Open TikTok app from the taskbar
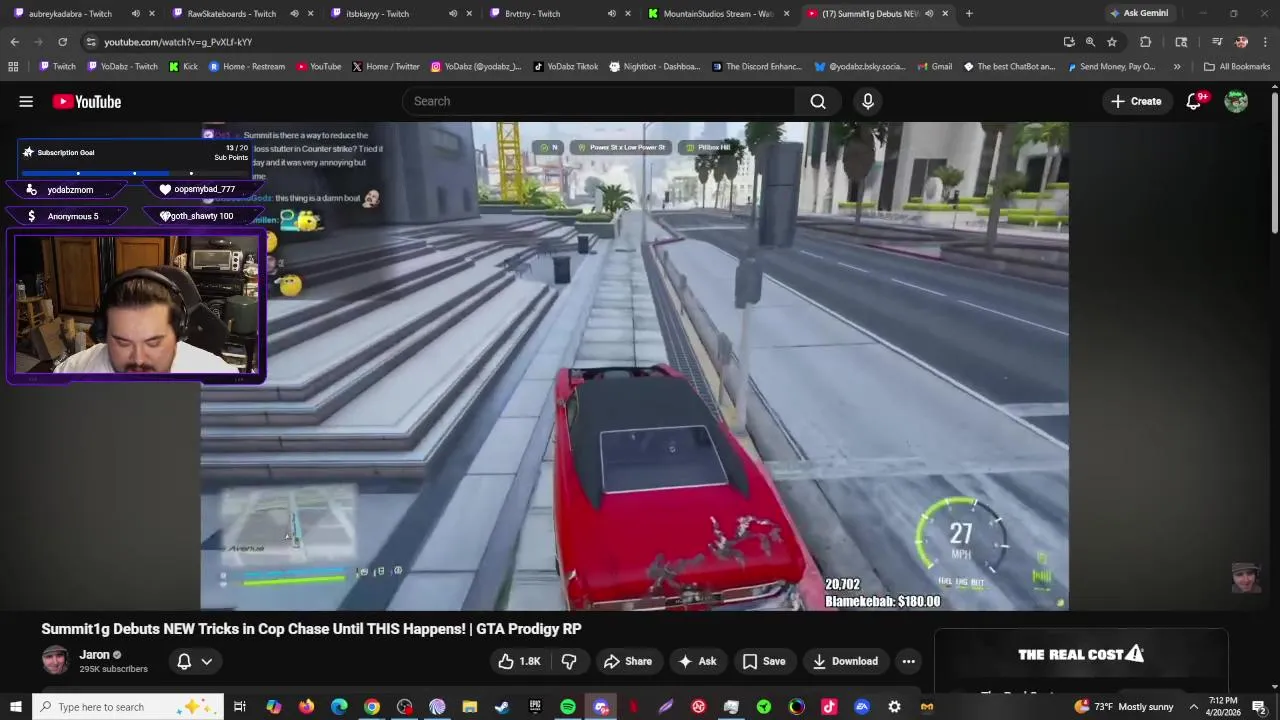This screenshot has width=1280, height=720. [x=829, y=707]
